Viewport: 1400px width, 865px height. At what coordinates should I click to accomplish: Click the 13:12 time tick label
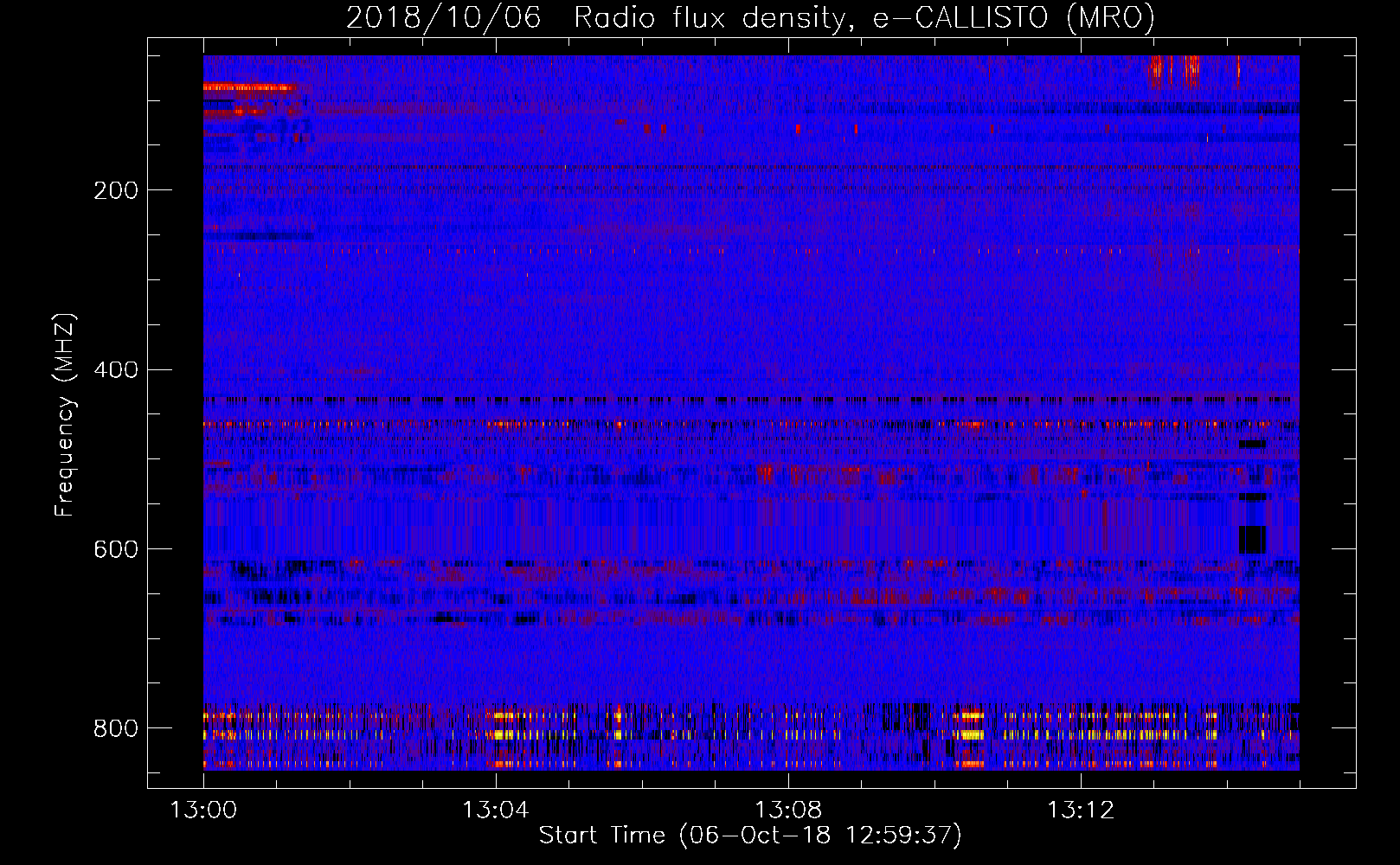tap(1081, 811)
